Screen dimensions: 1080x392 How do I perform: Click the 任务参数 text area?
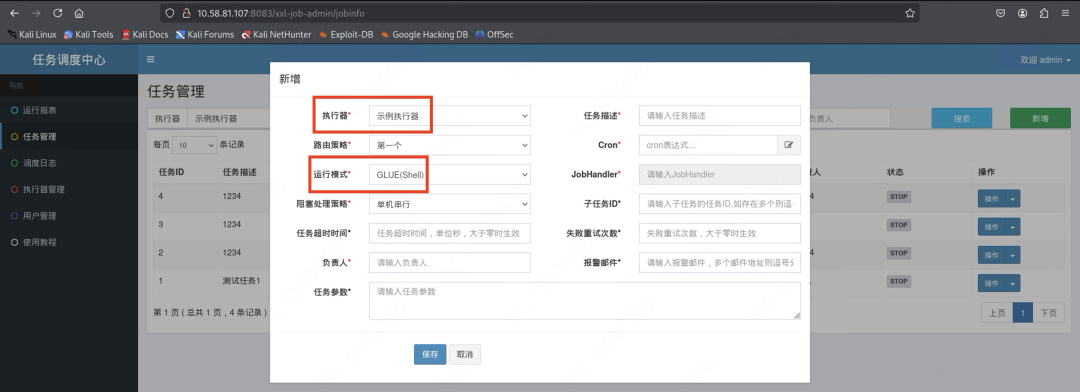point(585,300)
